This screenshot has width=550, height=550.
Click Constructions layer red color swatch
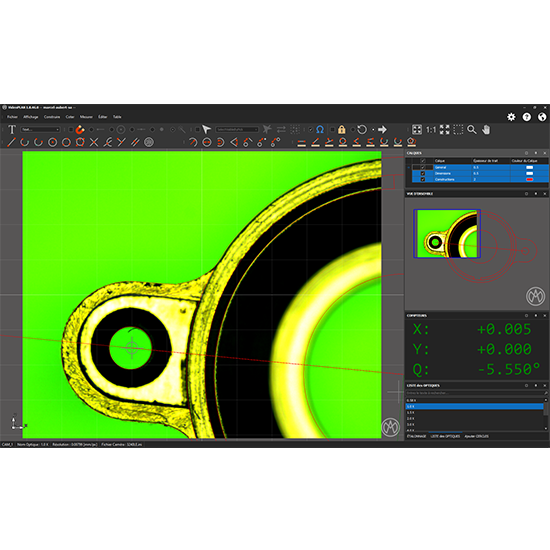pos(529,179)
